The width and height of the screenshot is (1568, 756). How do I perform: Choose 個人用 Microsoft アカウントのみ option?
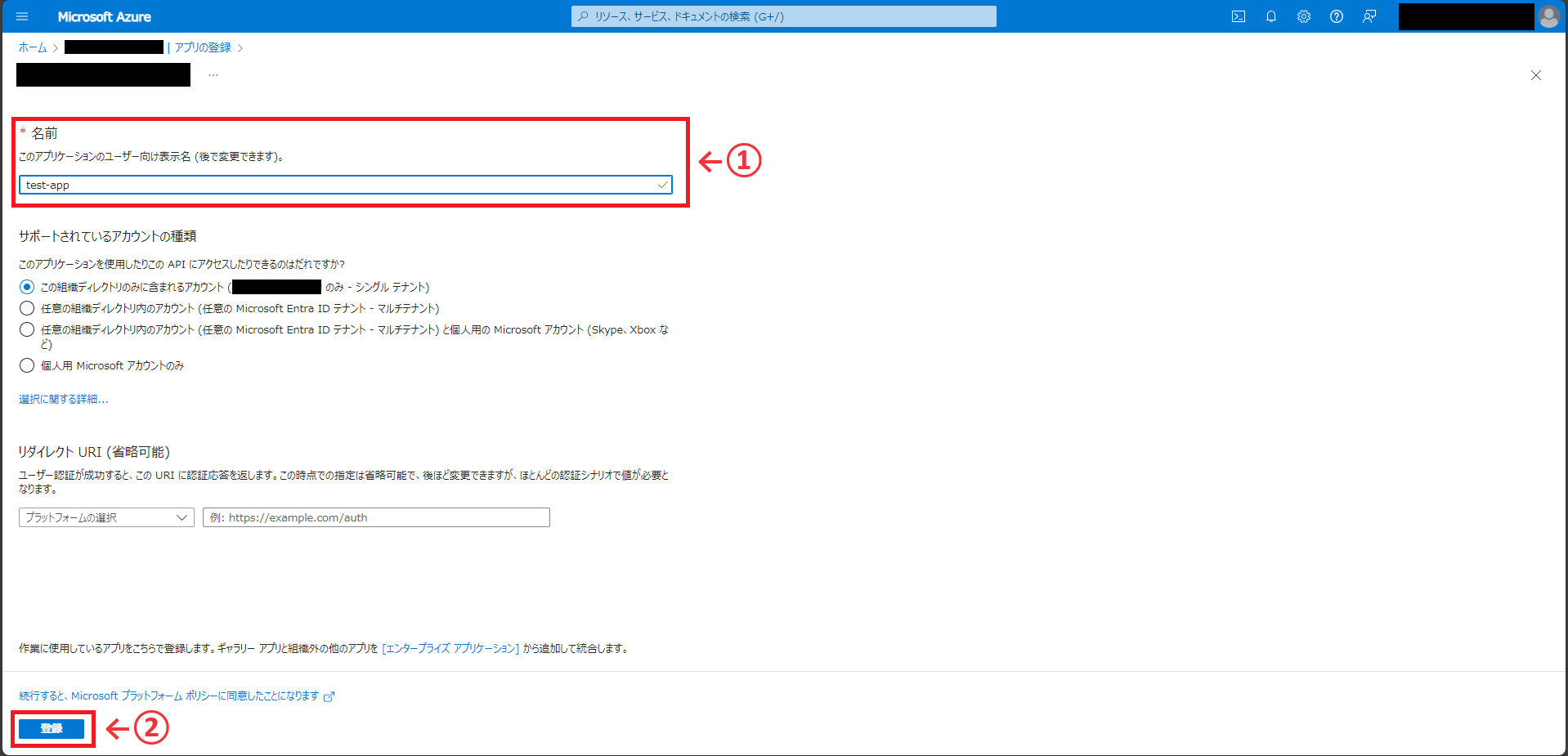[x=26, y=365]
